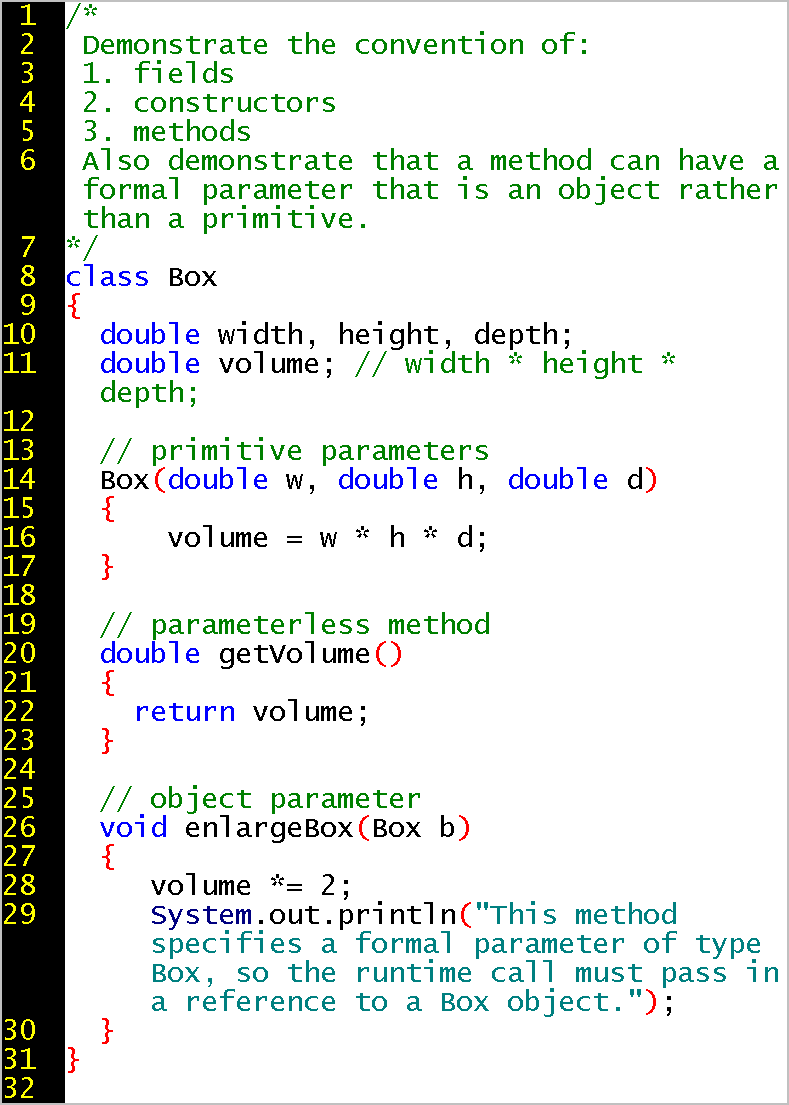Click the method name "getVolume" on line 20
Image resolution: width=789 pixels, height=1105 pixels.
pyautogui.click(x=294, y=655)
